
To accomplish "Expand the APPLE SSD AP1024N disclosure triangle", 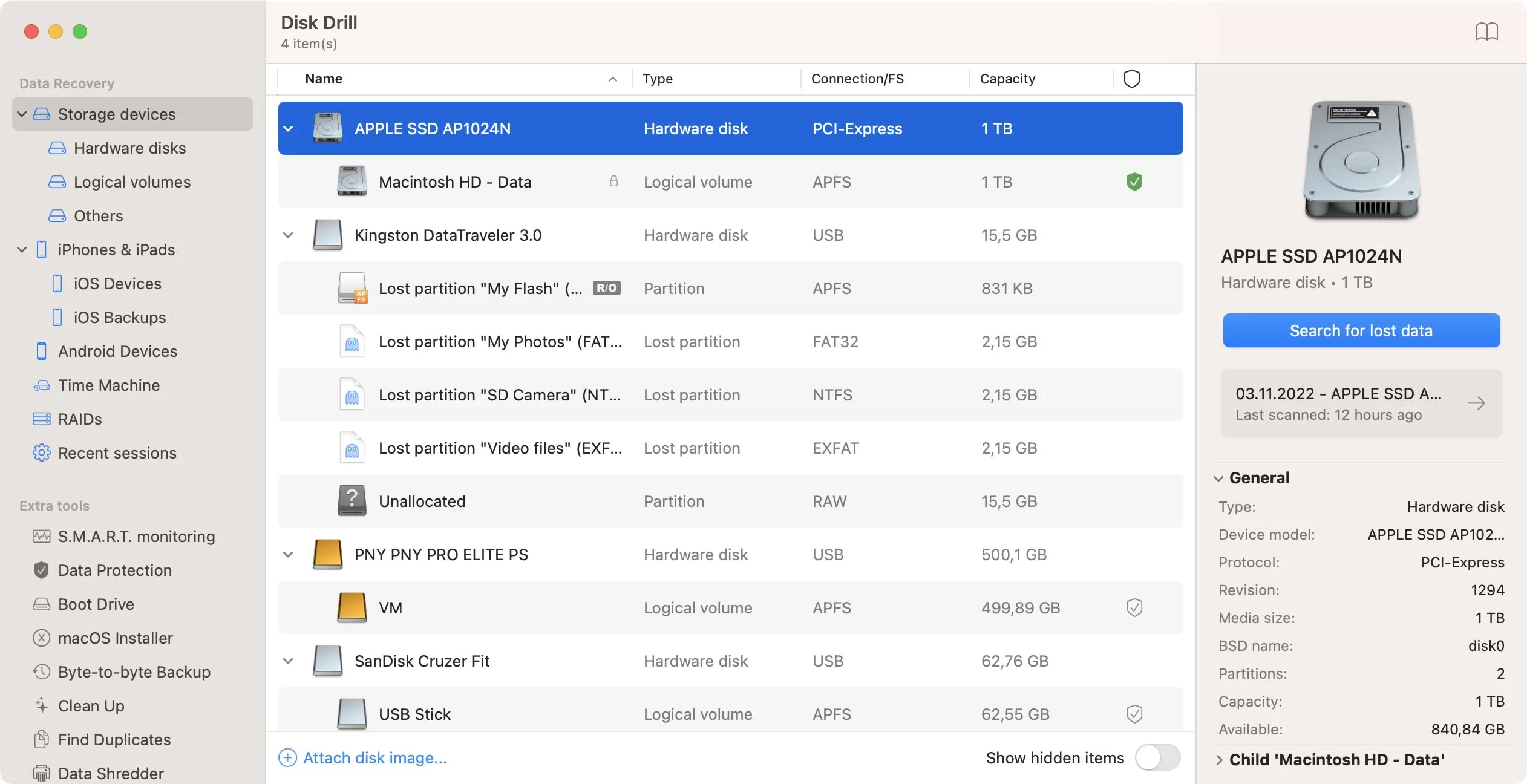I will click(287, 128).
